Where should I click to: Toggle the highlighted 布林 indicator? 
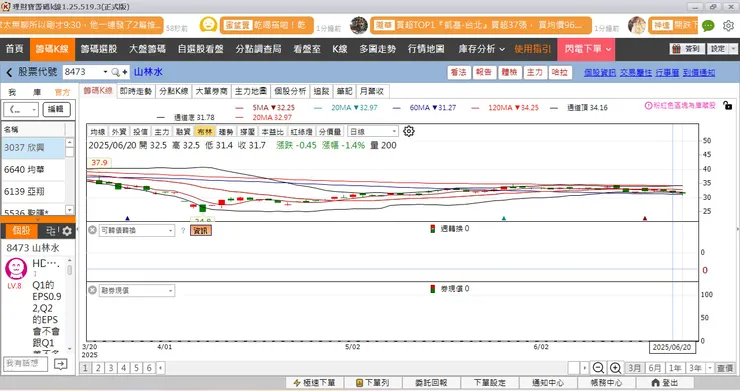(x=204, y=131)
